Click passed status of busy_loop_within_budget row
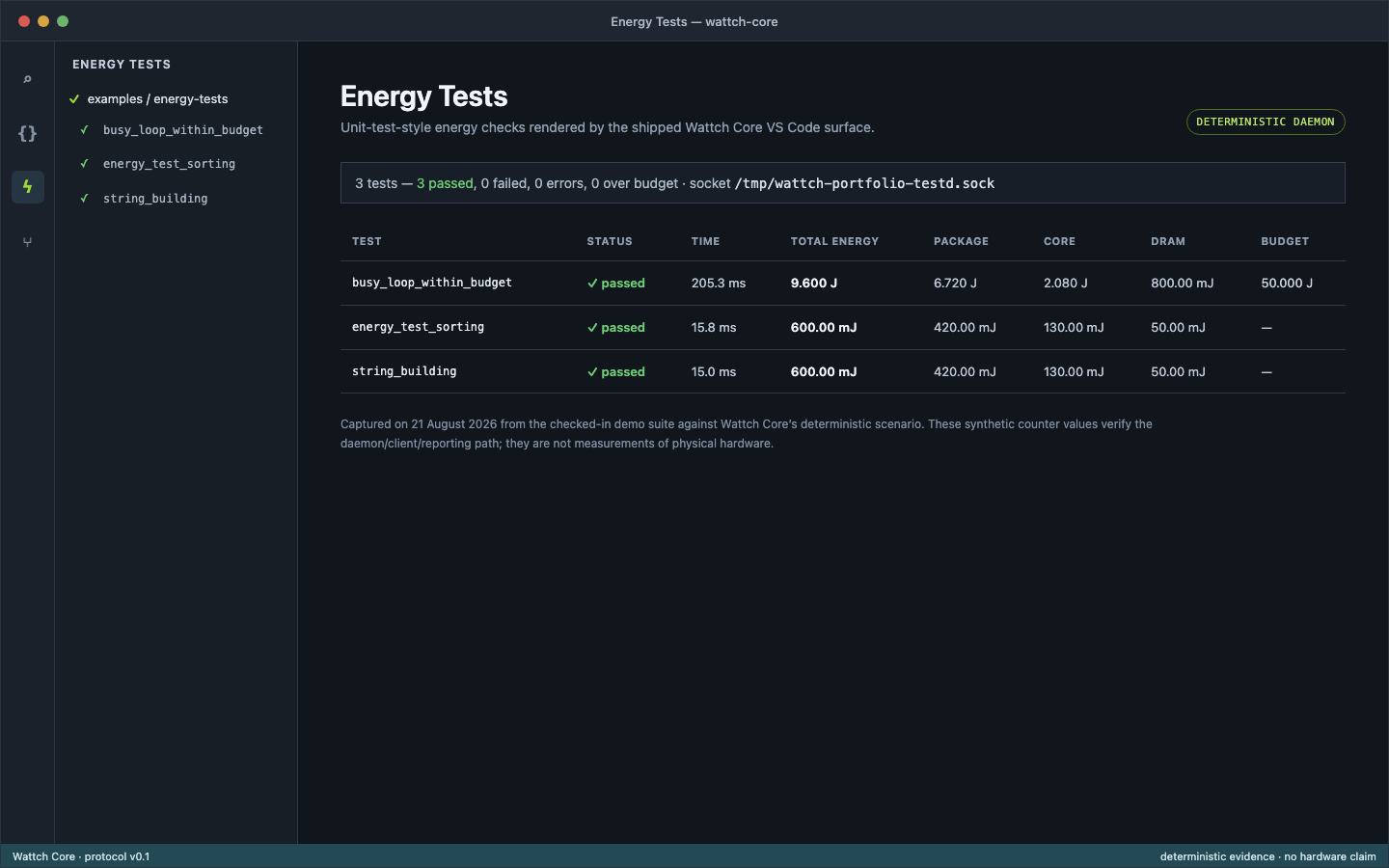The height and width of the screenshot is (868, 1389). [x=615, y=284]
